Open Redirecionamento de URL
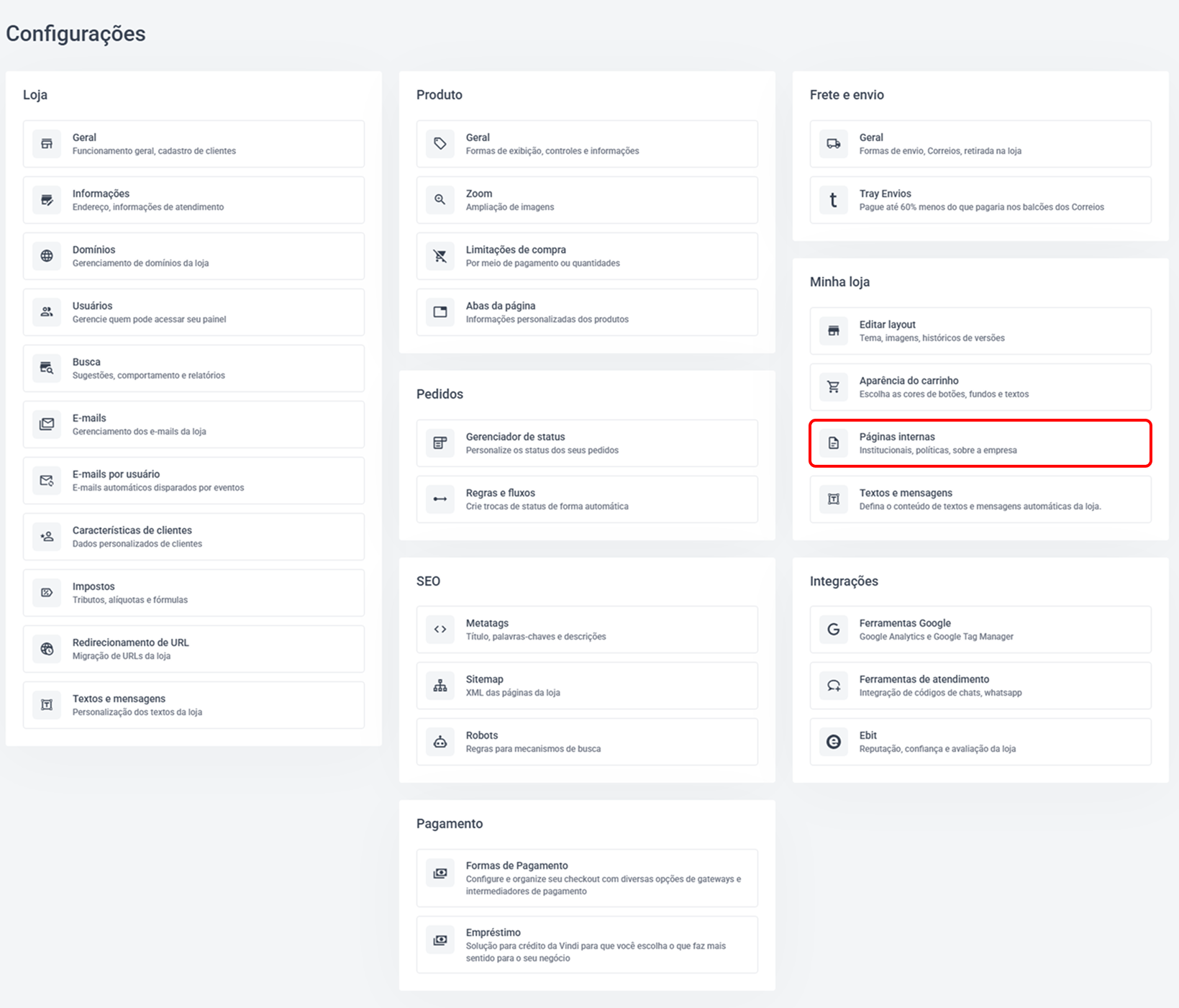Screen dimensions: 1179x1008 [130, 643]
